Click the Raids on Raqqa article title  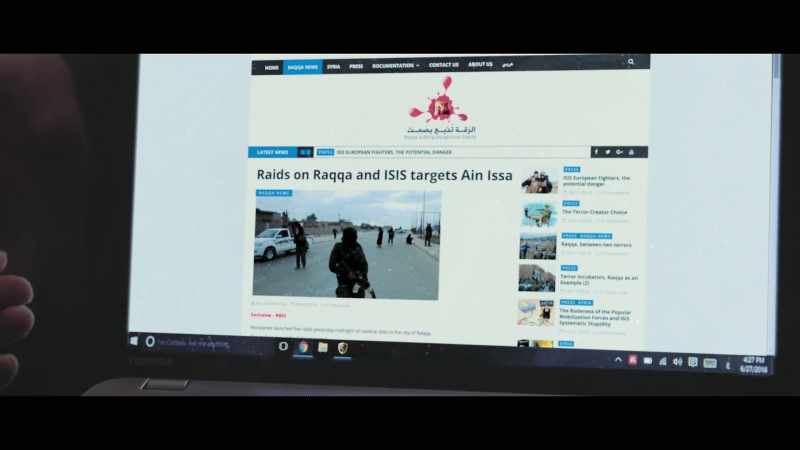pyautogui.click(x=384, y=174)
